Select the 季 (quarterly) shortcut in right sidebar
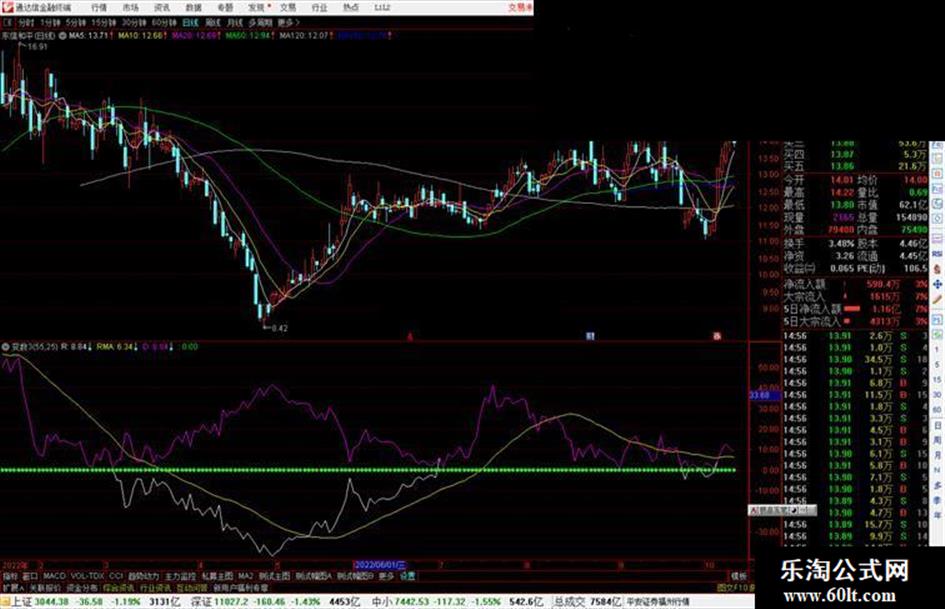945x609 pixels. point(937,500)
